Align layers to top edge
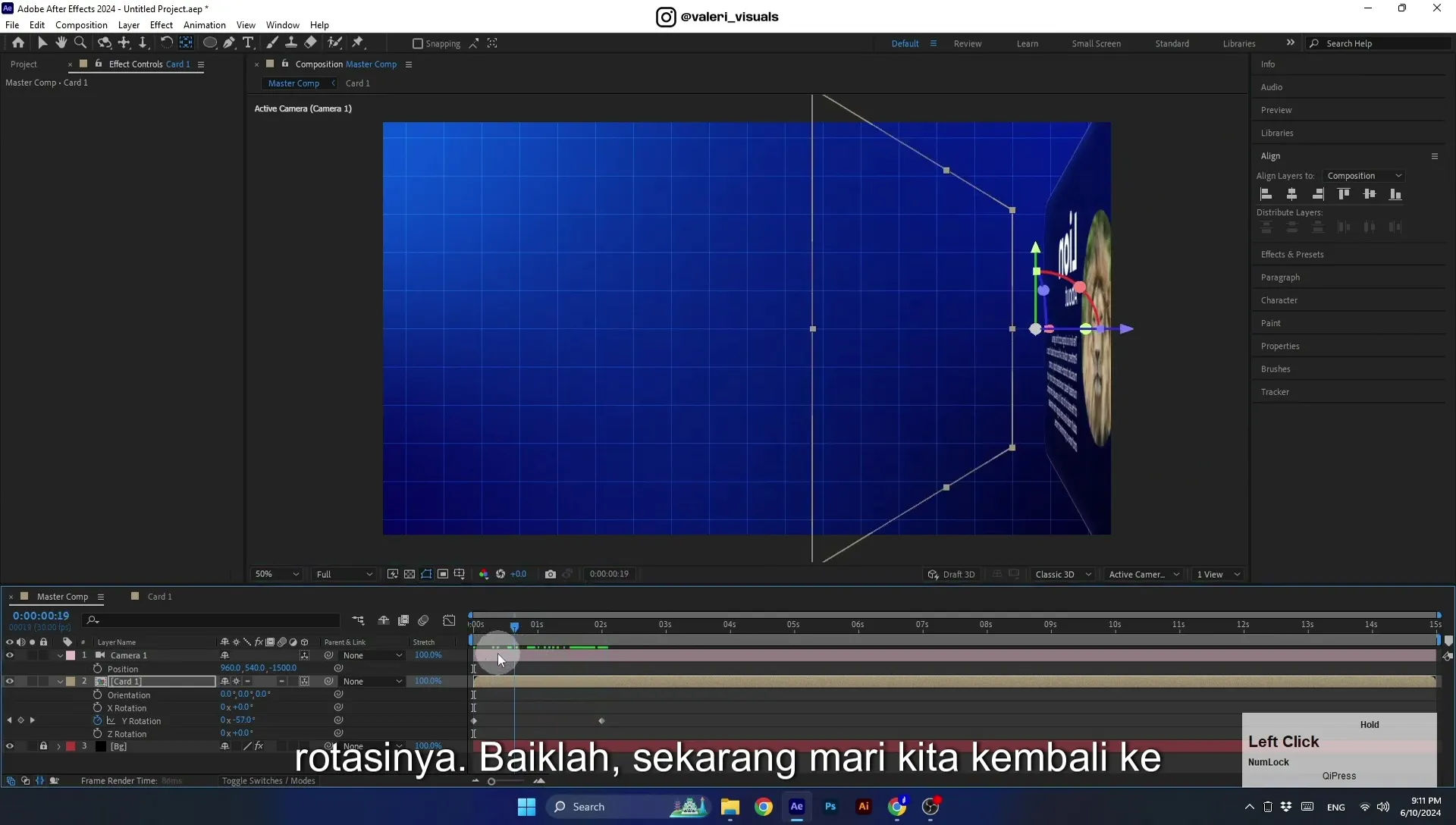 tap(1344, 195)
